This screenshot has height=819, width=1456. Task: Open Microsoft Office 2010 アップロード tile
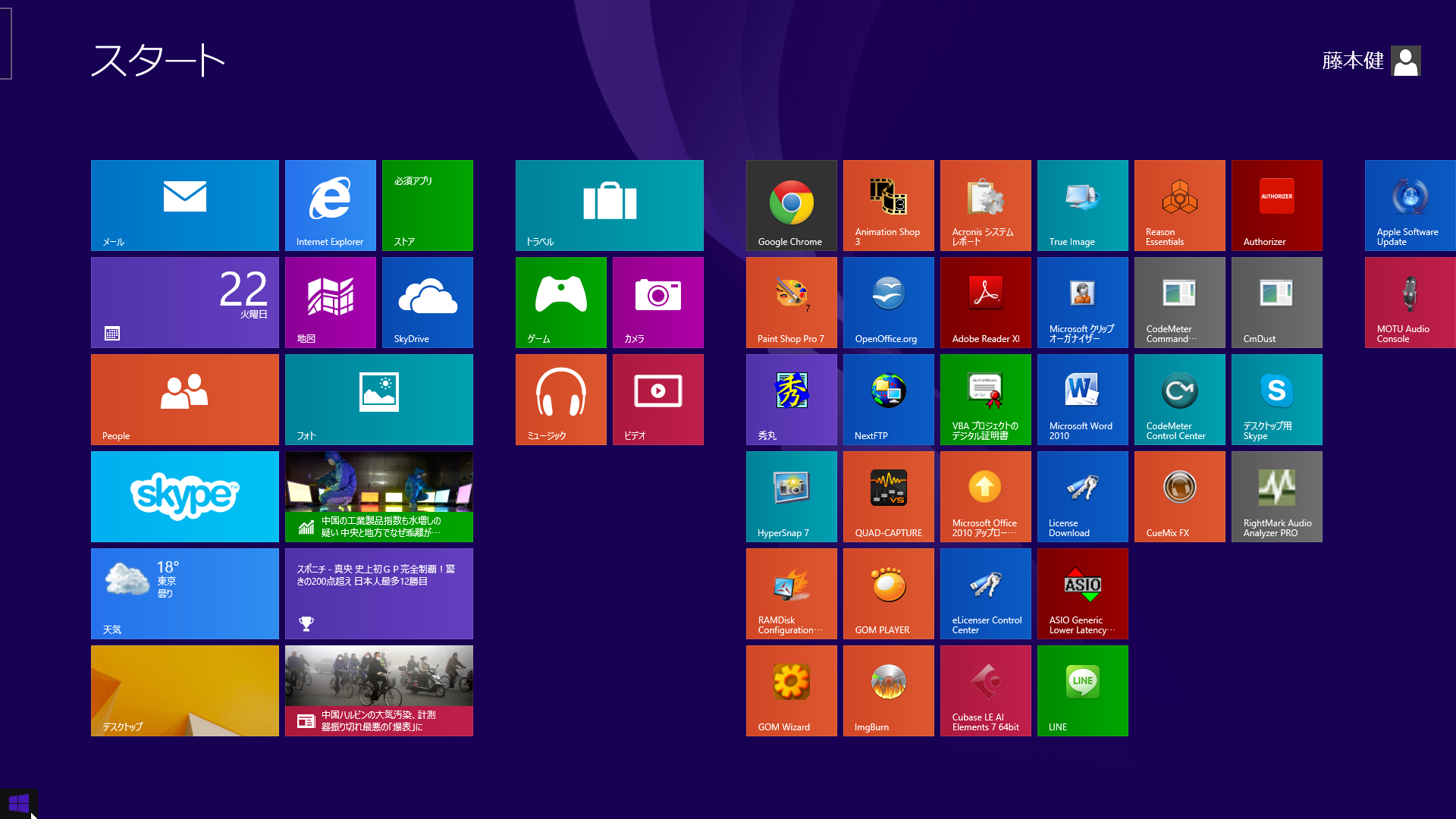coord(986,497)
